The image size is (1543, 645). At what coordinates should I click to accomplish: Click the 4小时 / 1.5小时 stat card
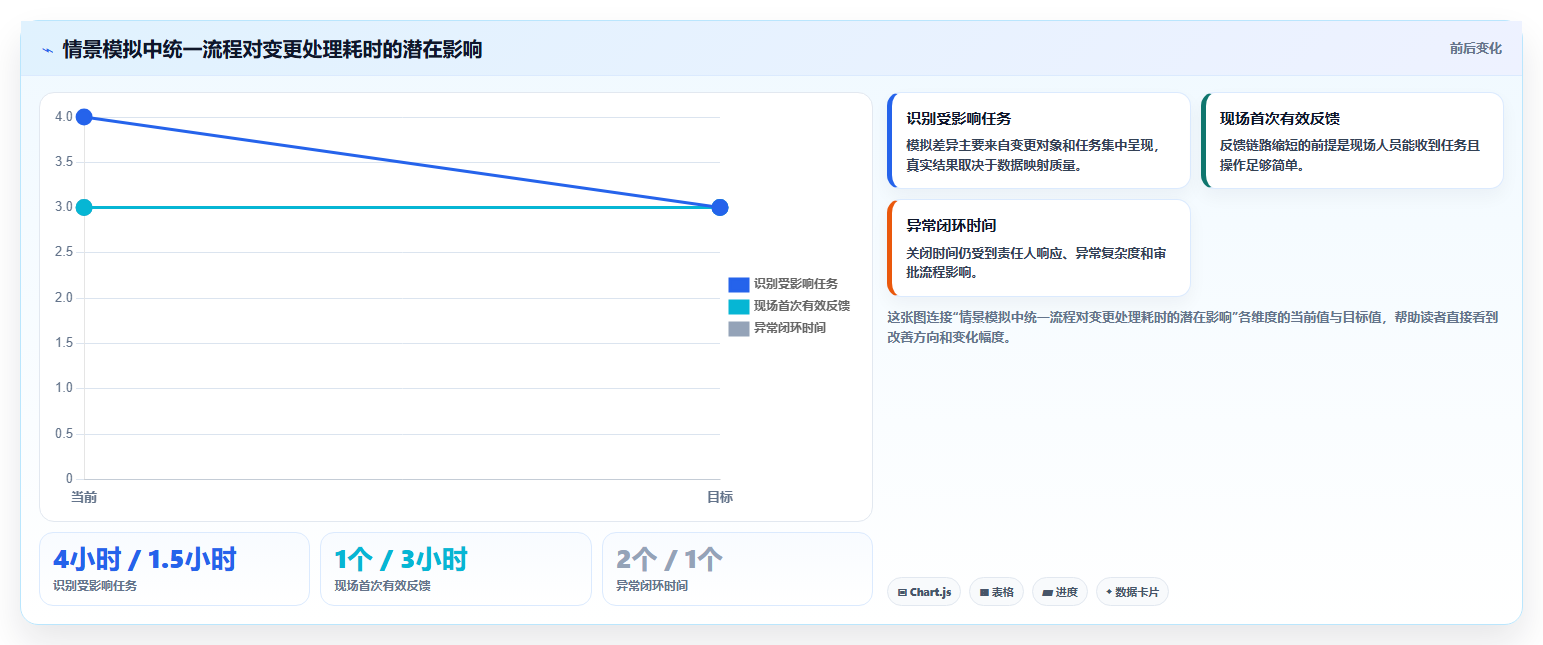click(x=174, y=569)
